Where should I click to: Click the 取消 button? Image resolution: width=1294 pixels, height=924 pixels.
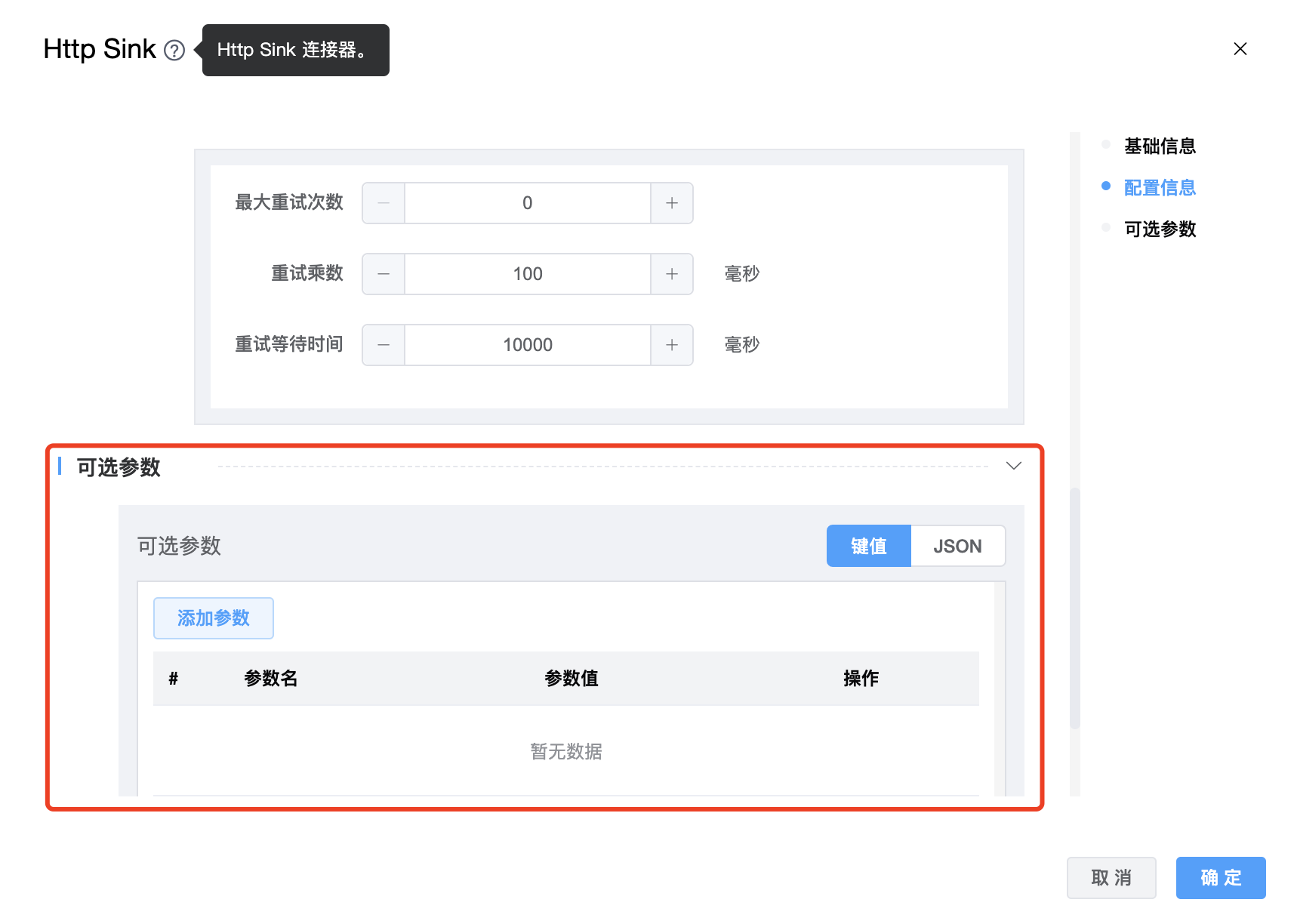[x=1111, y=878]
